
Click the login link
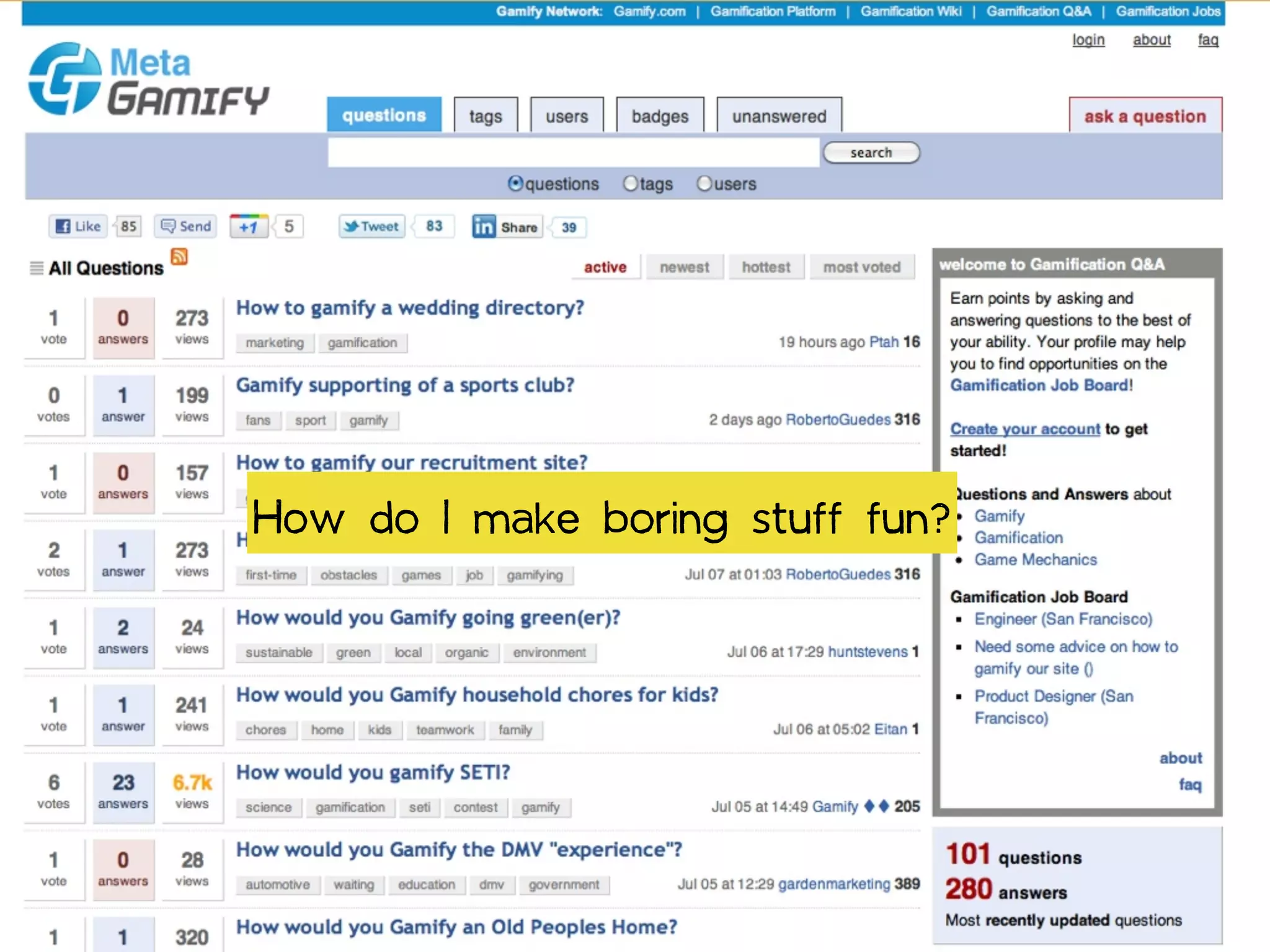pos(1089,40)
